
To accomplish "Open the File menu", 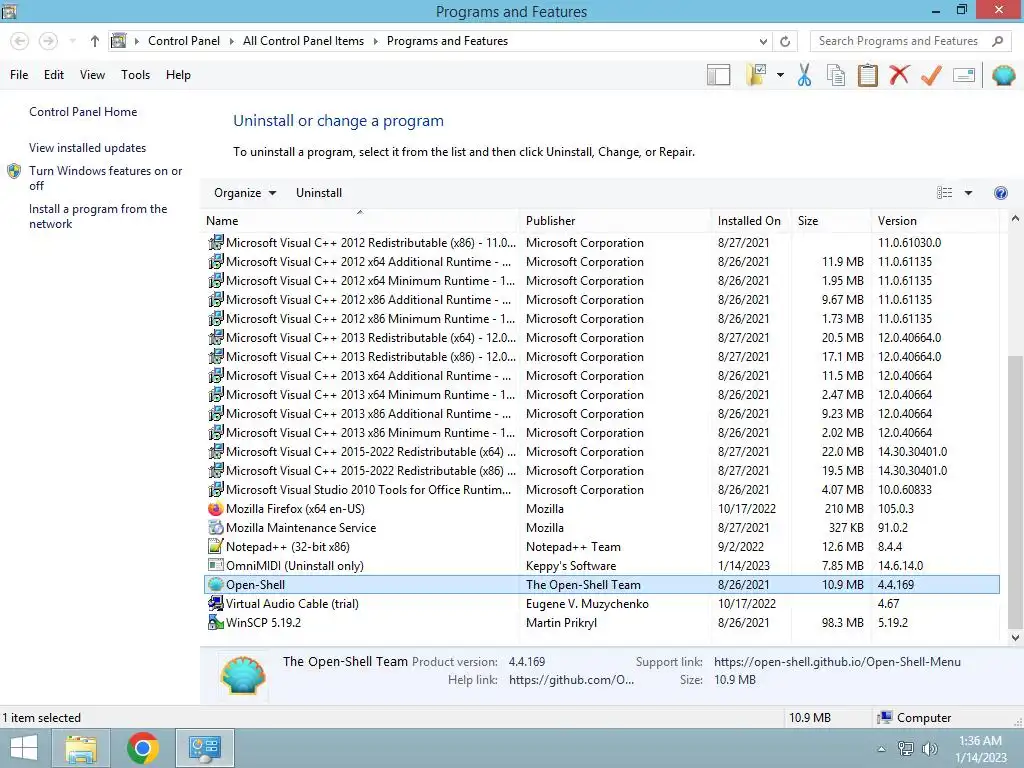I will coord(19,75).
